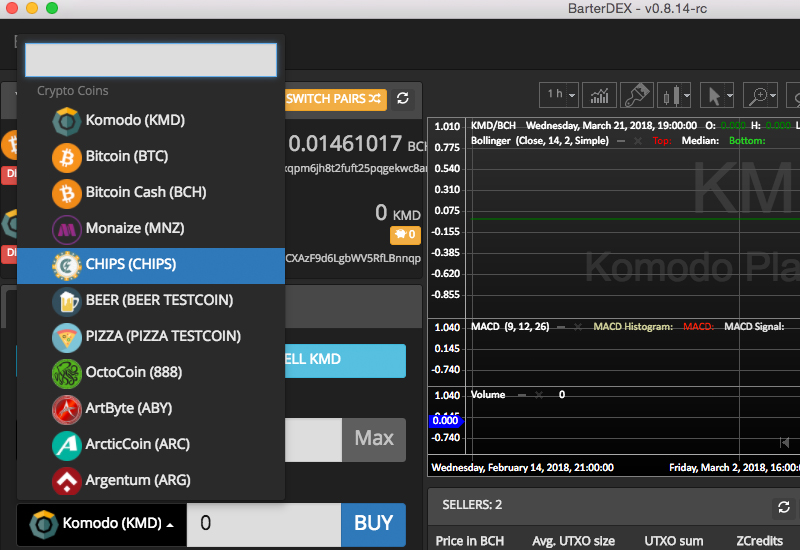Remove the MACD indicator with X
Image resolution: width=800 pixels, height=550 pixels.
[578, 327]
